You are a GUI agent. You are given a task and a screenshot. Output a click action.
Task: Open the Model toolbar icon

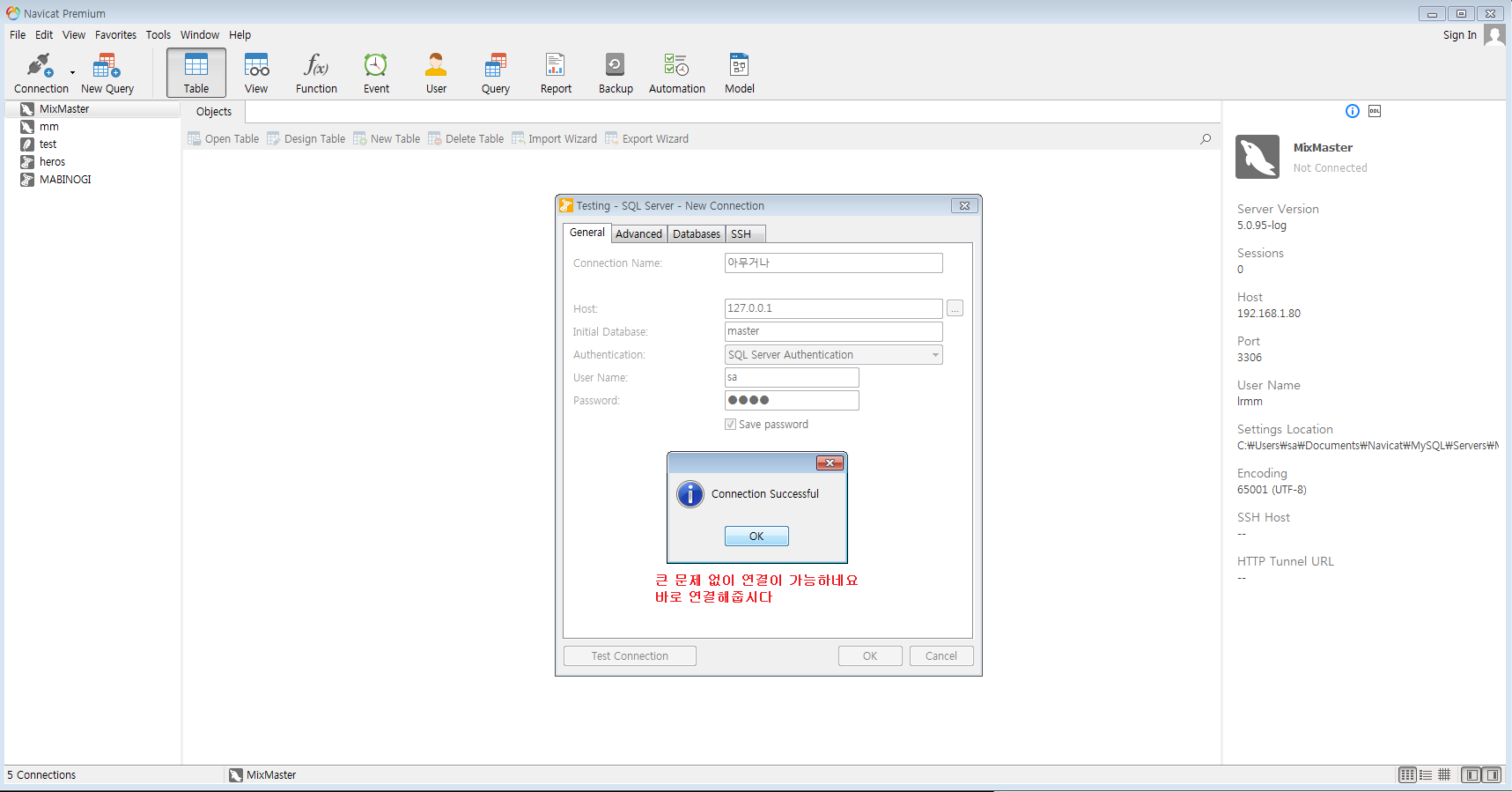click(740, 72)
